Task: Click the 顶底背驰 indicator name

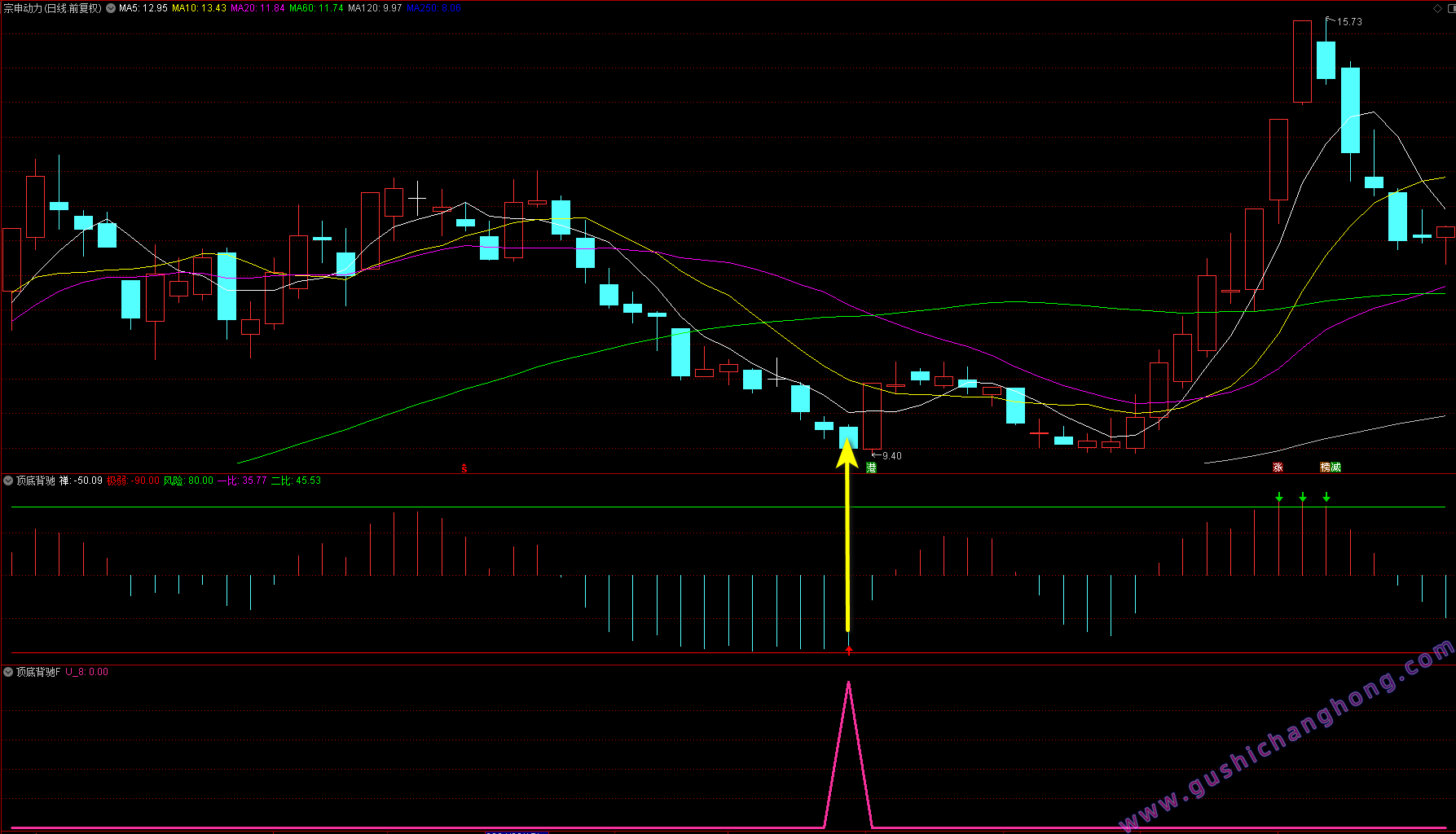Action: pyautogui.click(x=36, y=481)
